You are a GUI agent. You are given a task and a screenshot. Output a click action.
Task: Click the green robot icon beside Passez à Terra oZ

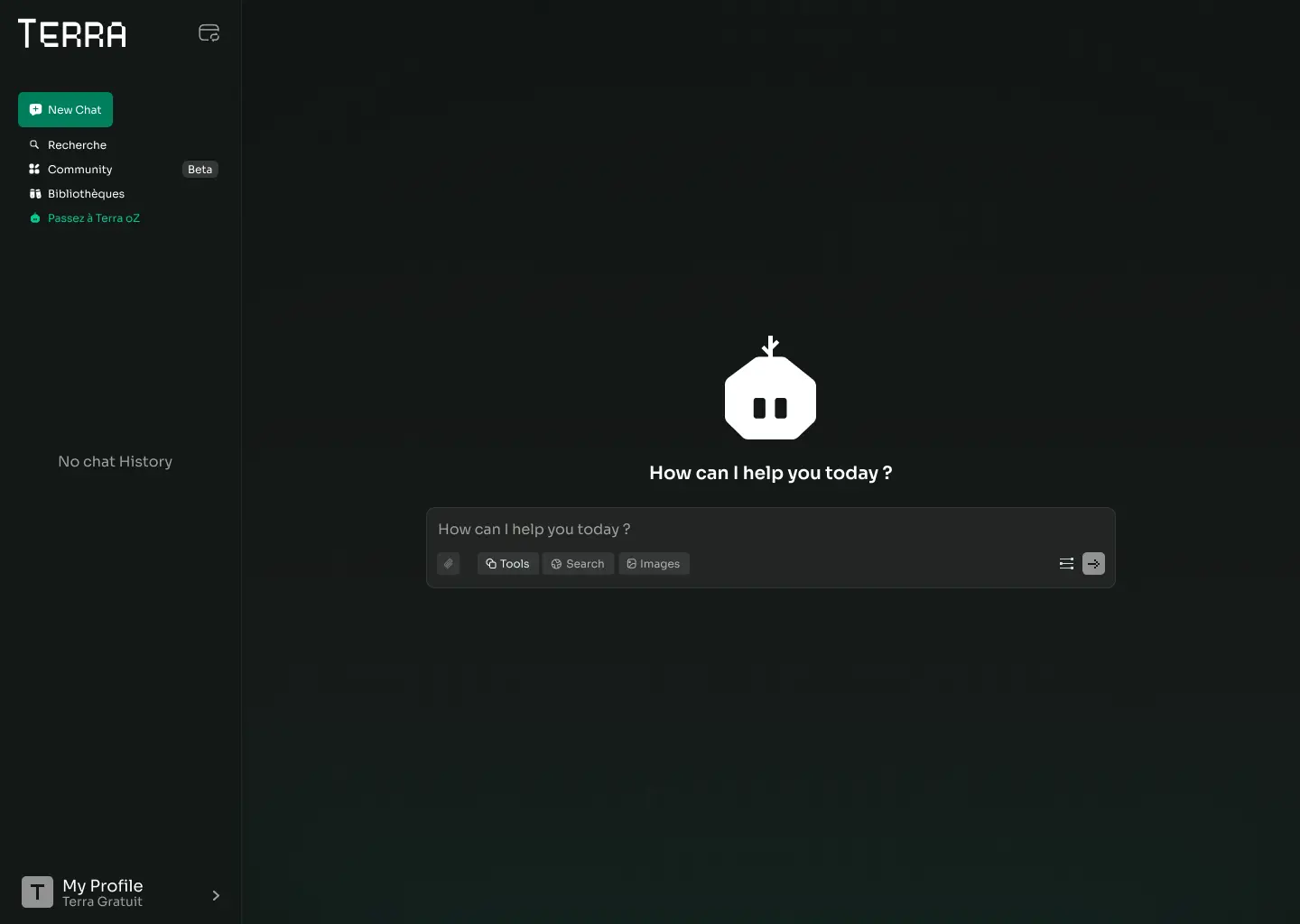click(x=34, y=218)
